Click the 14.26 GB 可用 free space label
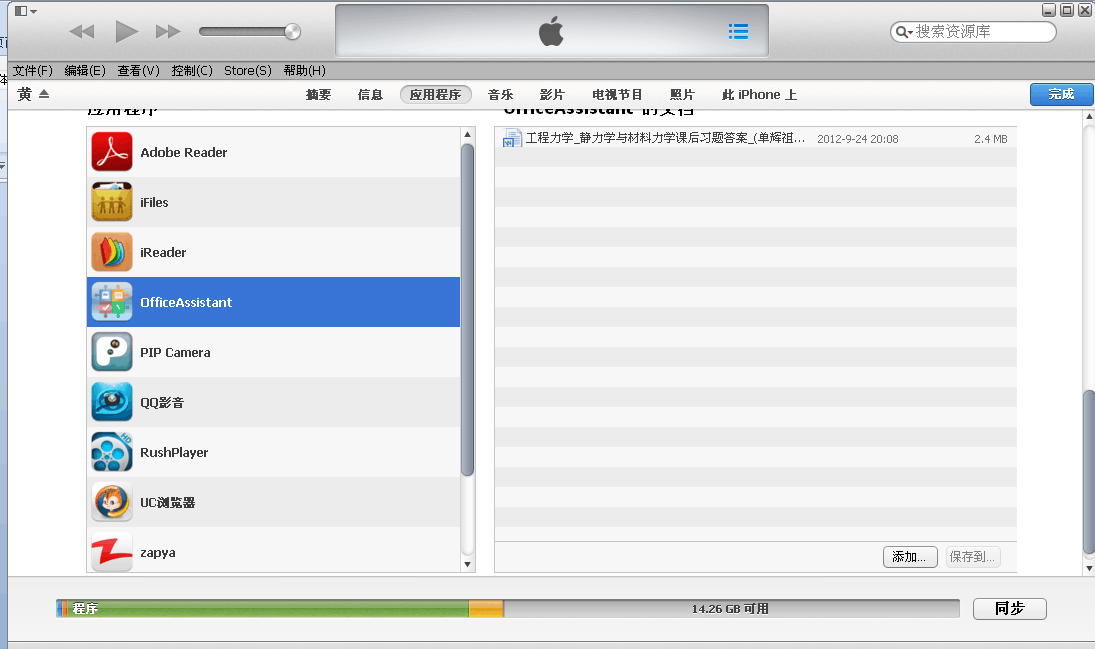1095x649 pixels. (x=730, y=608)
